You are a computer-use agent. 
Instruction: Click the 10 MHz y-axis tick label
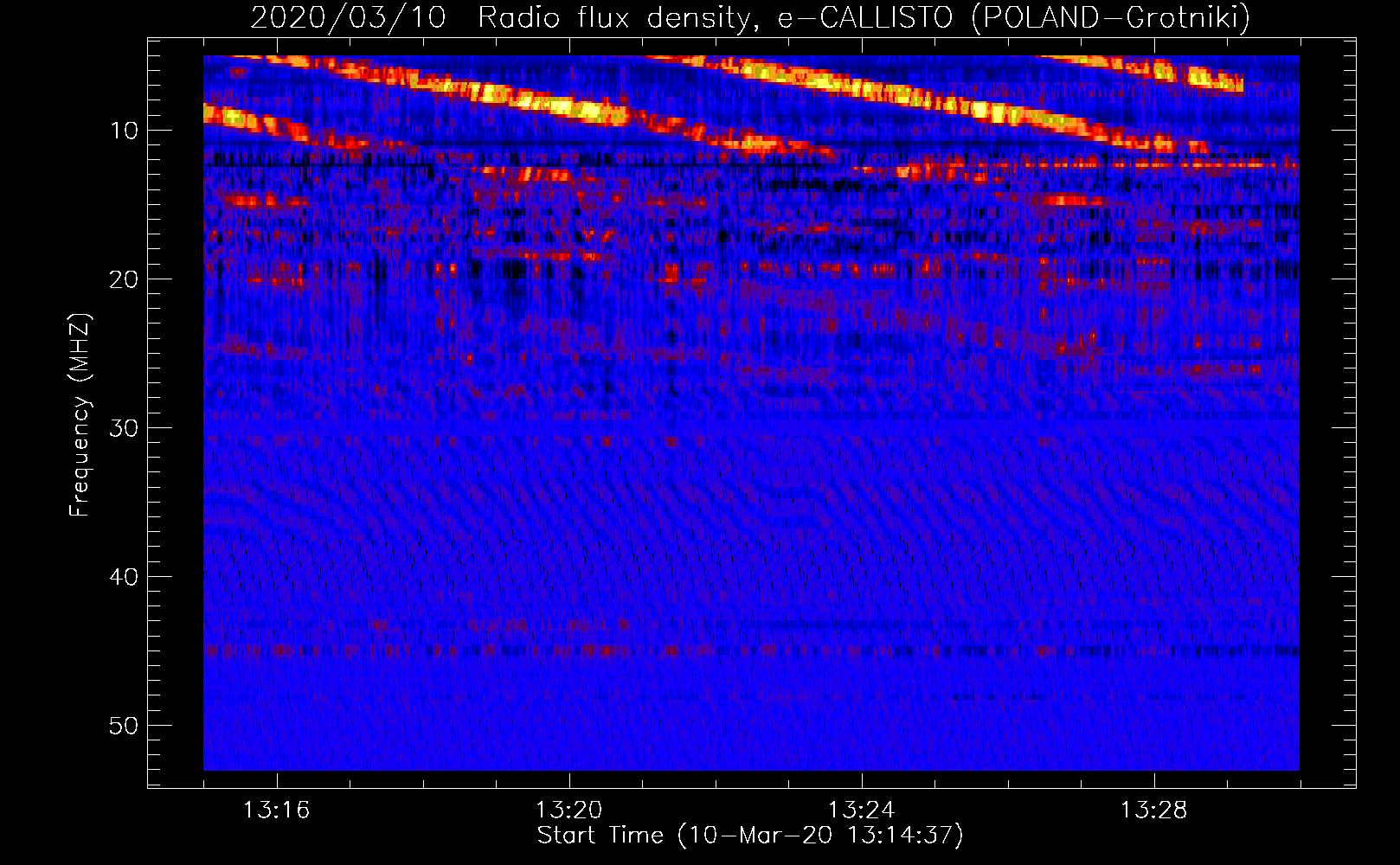pos(124,131)
